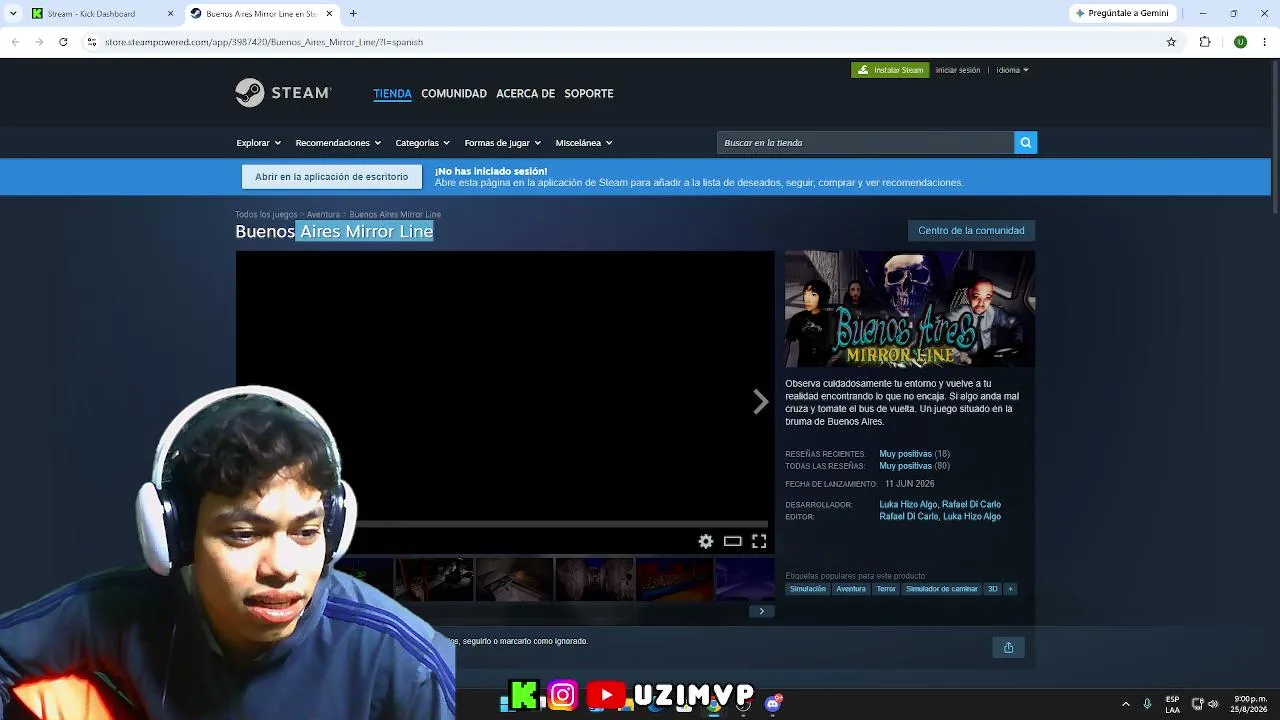Click the Pregúntale a Gemini button
Screen dimensions: 1280x720
(x=1122, y=13)
